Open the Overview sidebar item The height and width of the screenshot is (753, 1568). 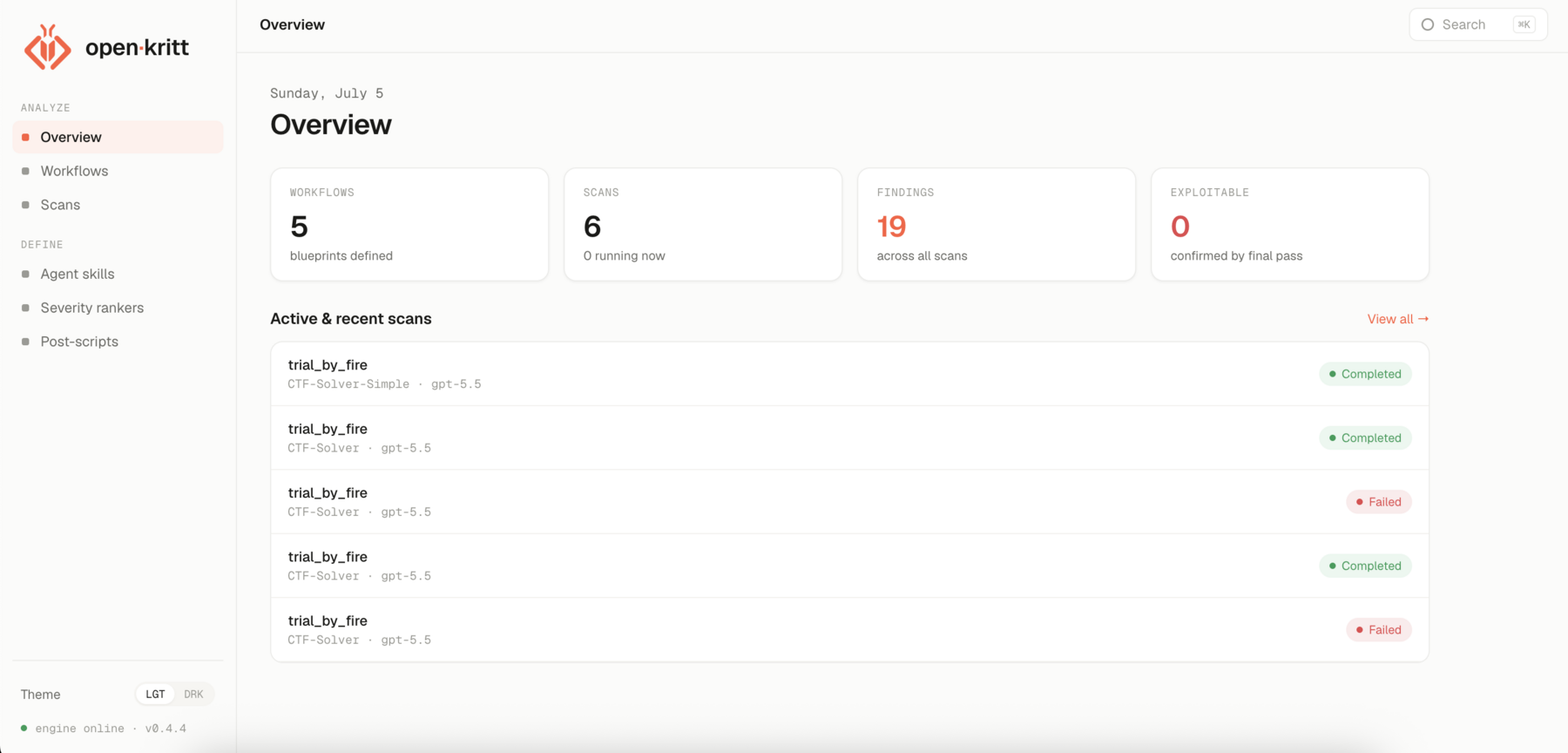pyautogui.click(x=118, y=137)
